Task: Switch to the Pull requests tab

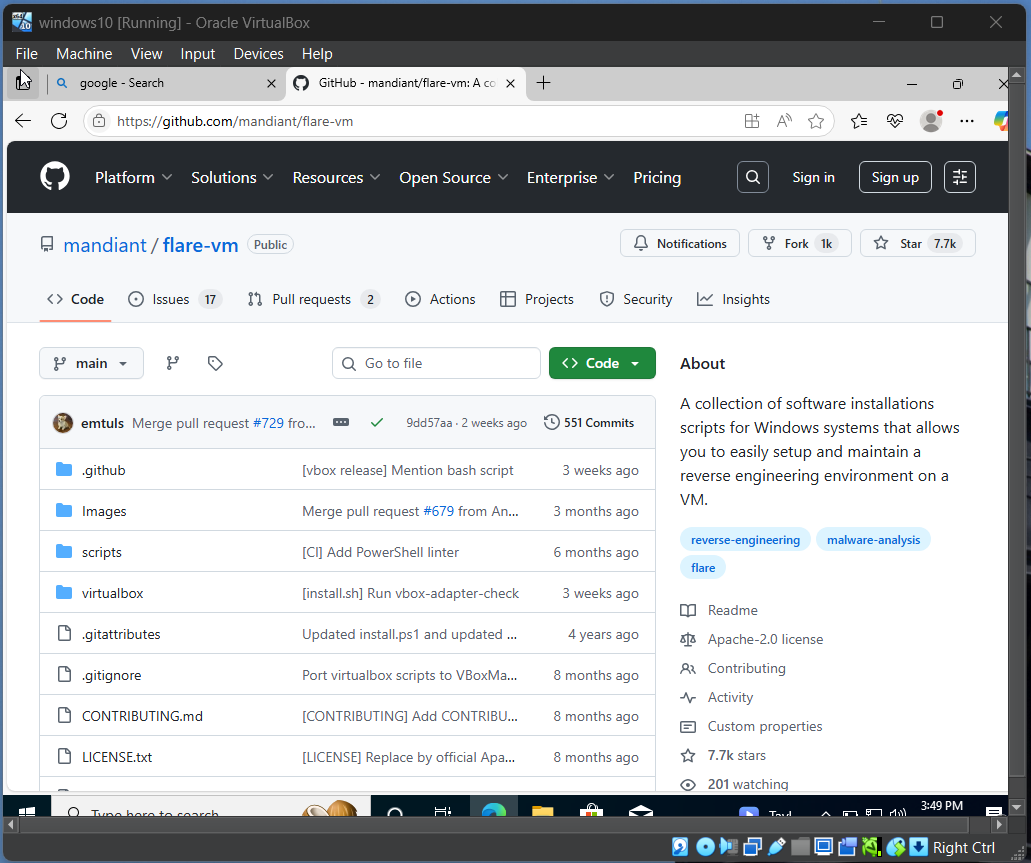Action: coord(314,299)
